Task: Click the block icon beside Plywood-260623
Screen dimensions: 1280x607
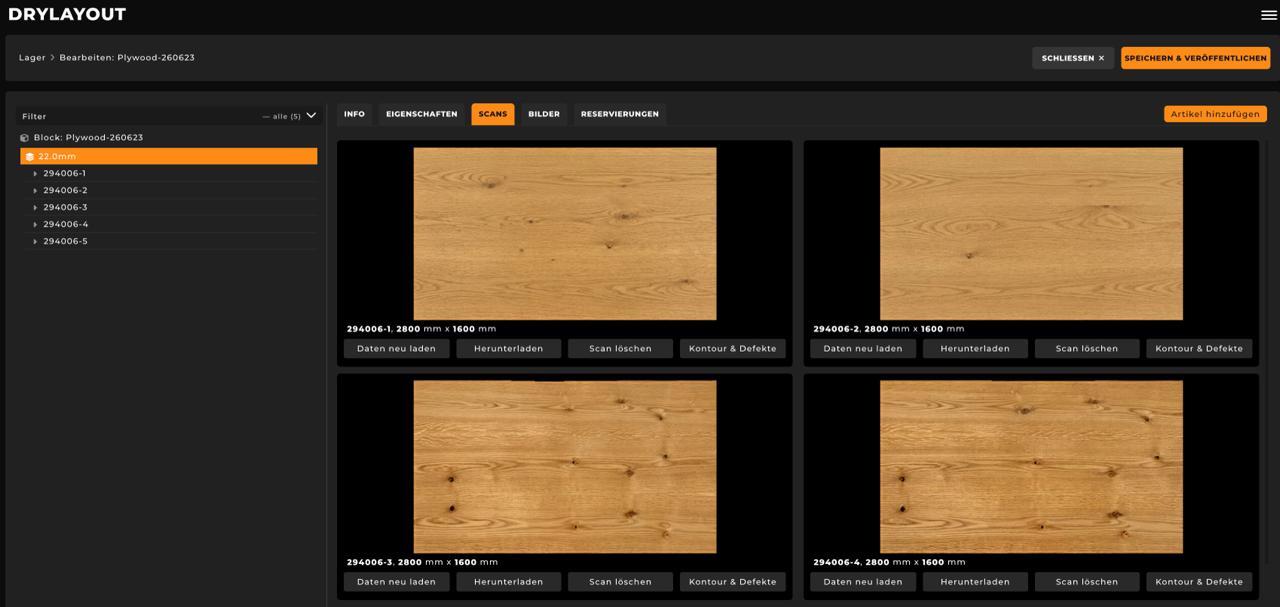Action: coord(25,138)
